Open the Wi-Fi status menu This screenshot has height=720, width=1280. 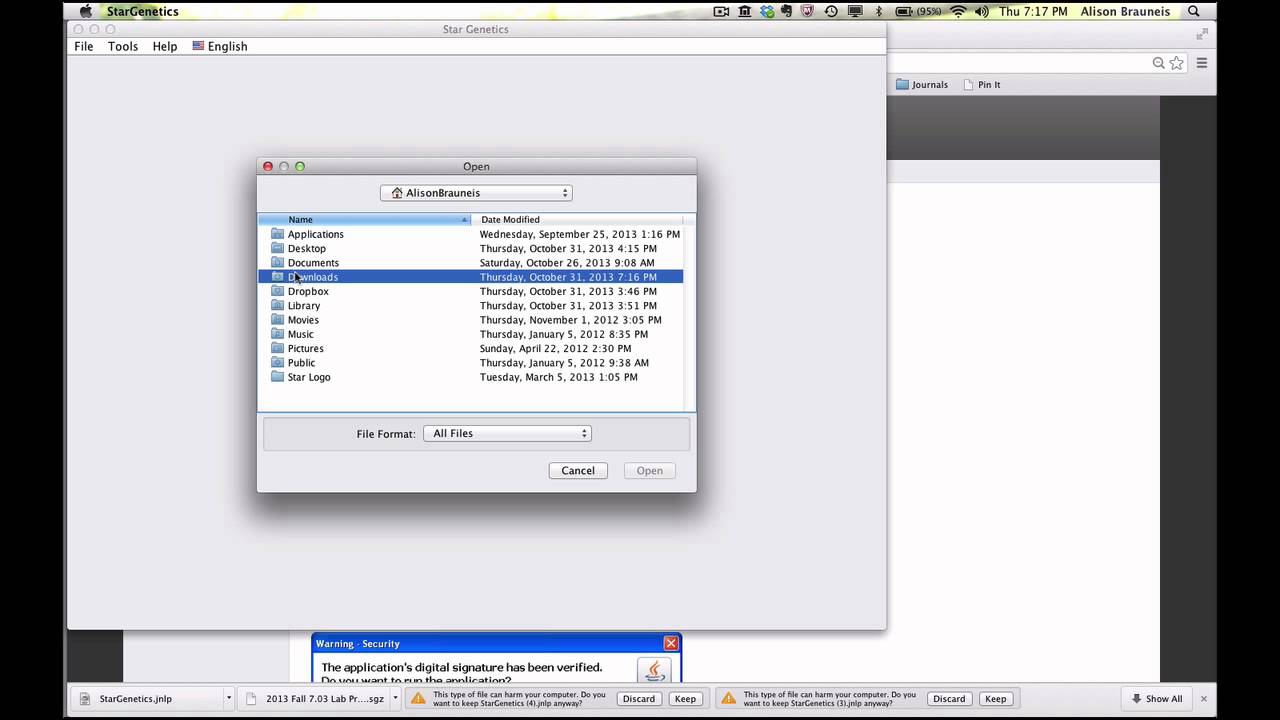[x=958, y=12]
